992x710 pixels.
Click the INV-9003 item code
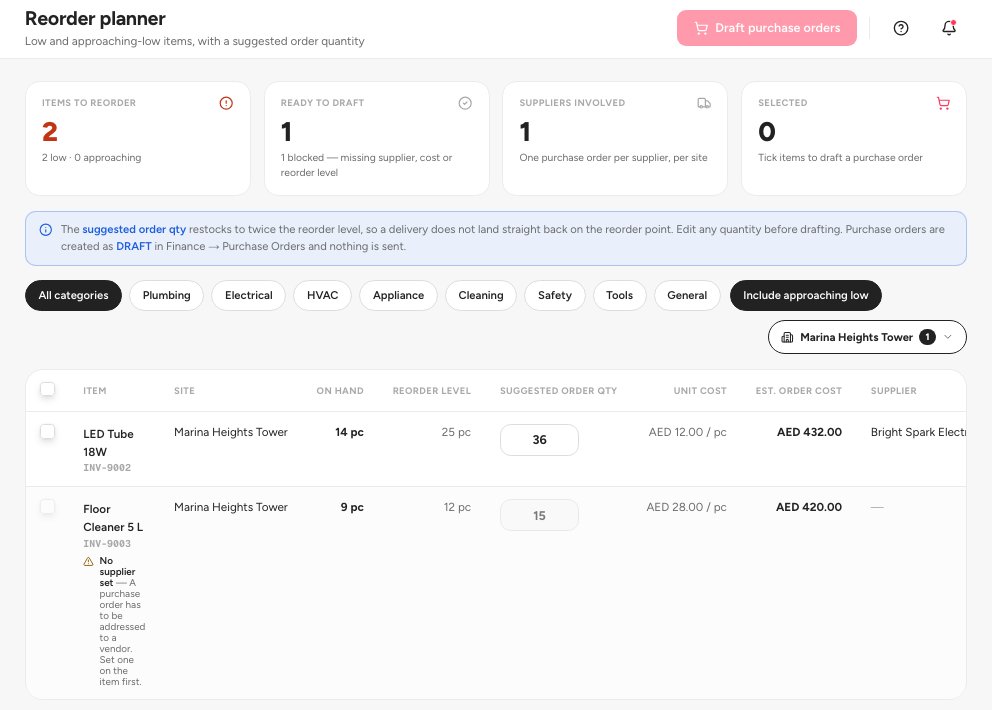click(107, 544)
